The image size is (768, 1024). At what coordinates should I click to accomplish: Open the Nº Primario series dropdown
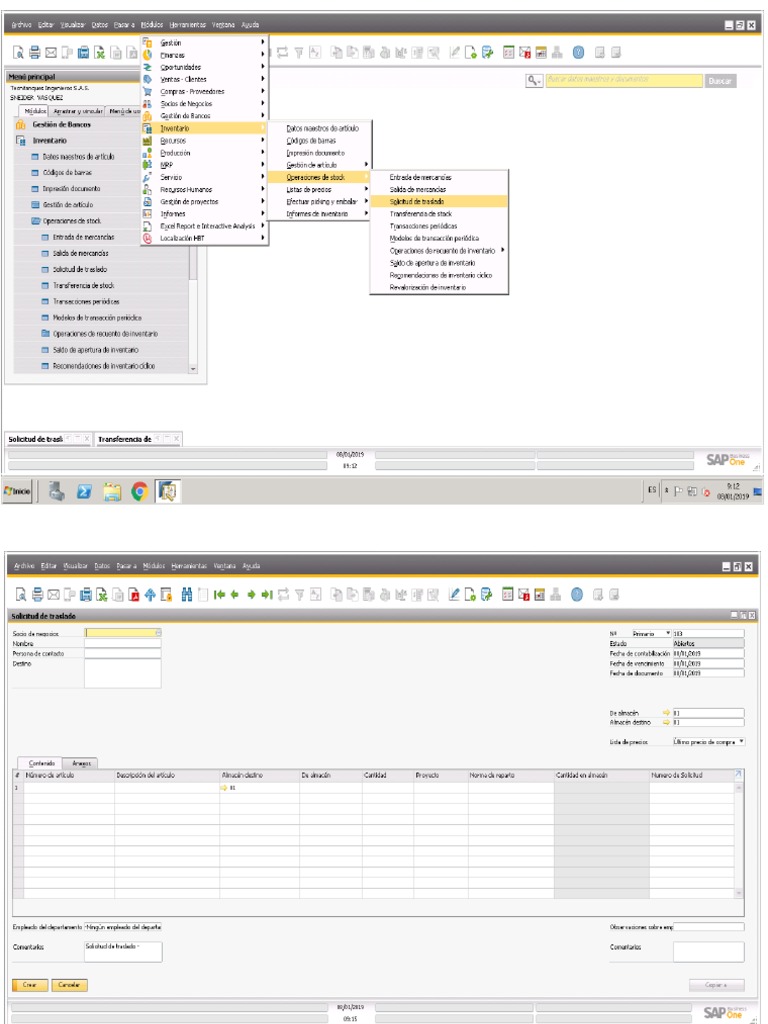coord(667,633)
